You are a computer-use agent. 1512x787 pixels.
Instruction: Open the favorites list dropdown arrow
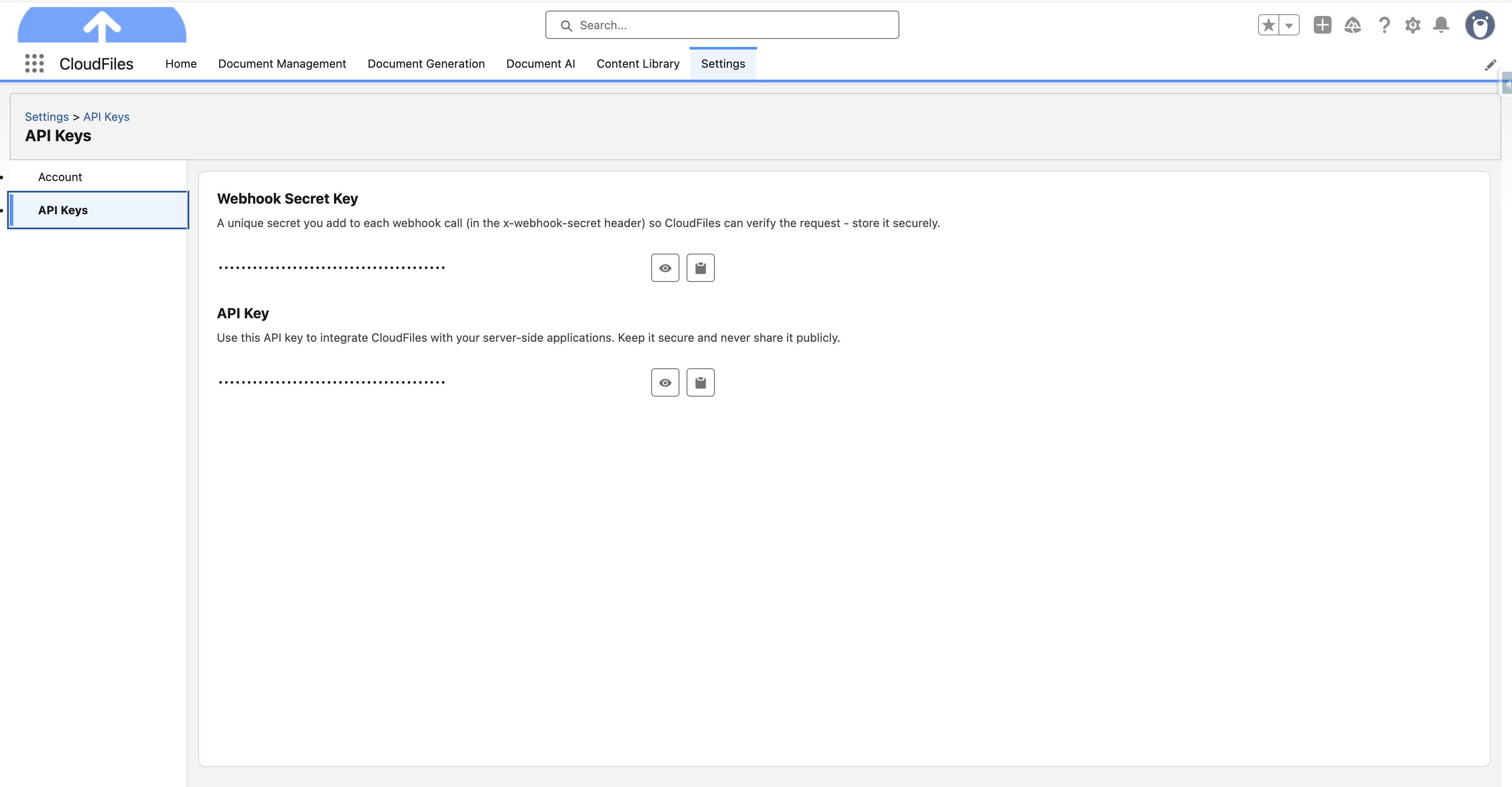tap(1289, 25)
